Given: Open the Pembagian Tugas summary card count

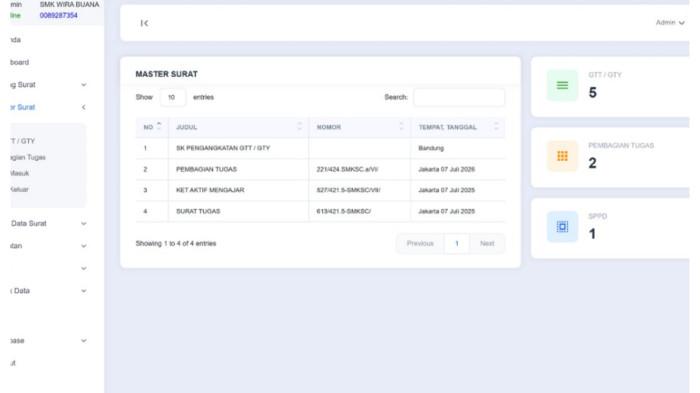Looking at the screenshot, I should (592, 163).
